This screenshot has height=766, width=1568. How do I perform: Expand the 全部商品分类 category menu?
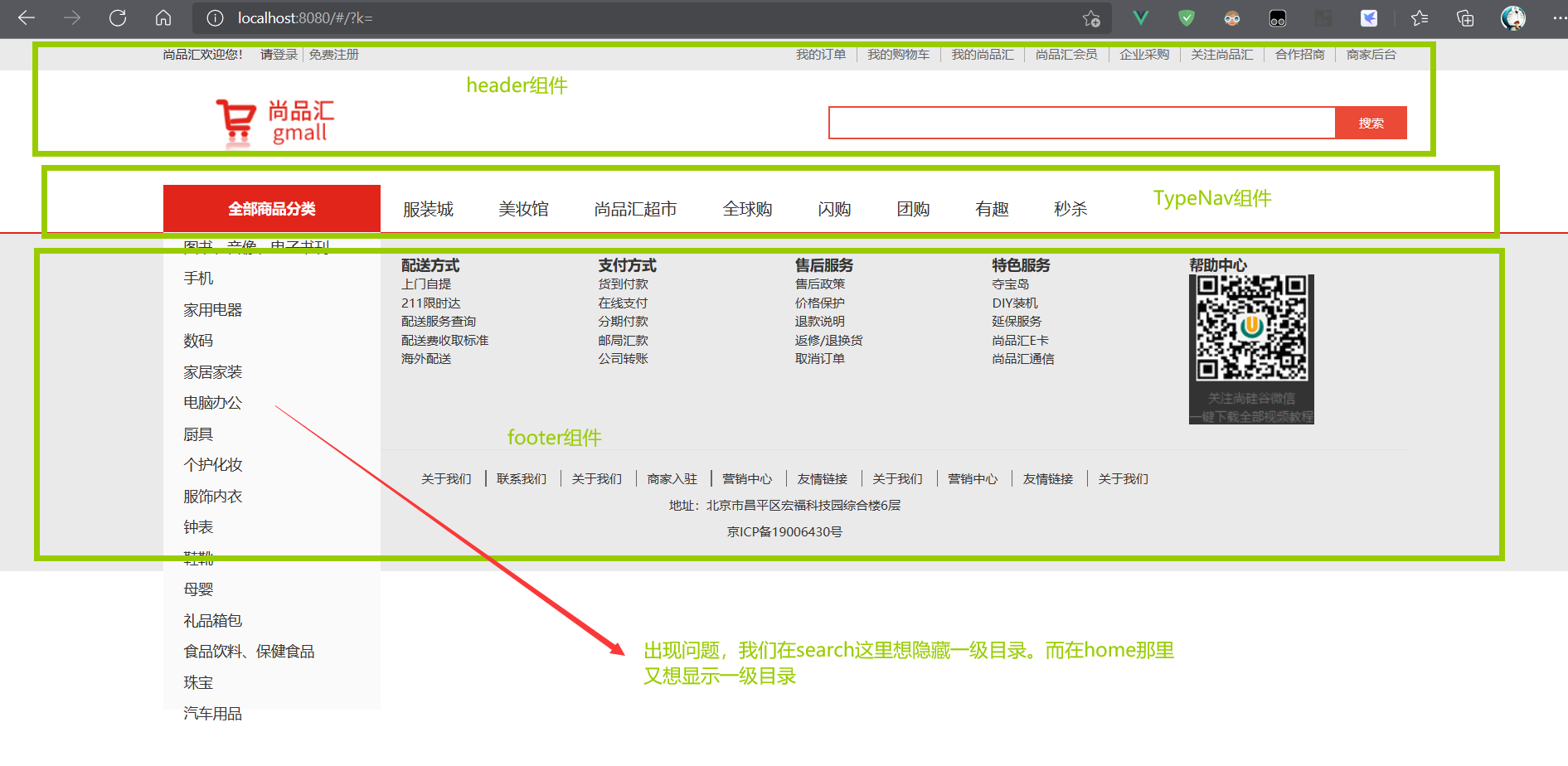[271, 208]
